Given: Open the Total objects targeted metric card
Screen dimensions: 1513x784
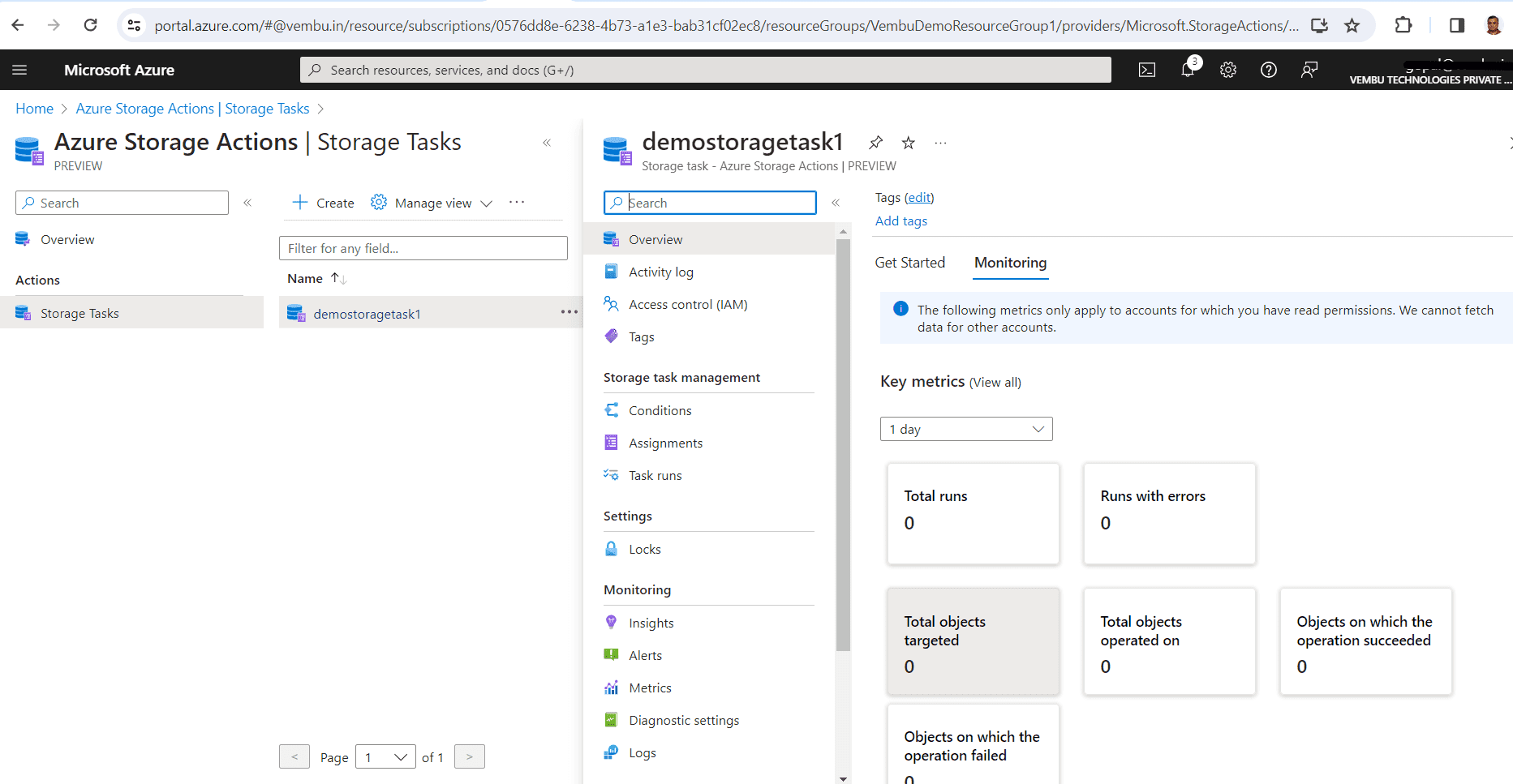Looking at the screenshot, I should [974, 641].
